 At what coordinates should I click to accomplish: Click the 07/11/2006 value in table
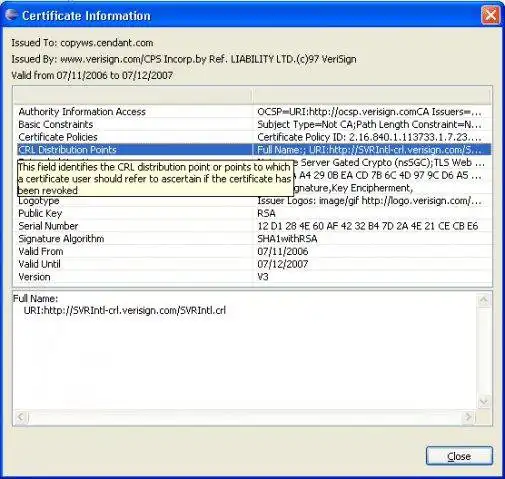click(x=282, y=251)
